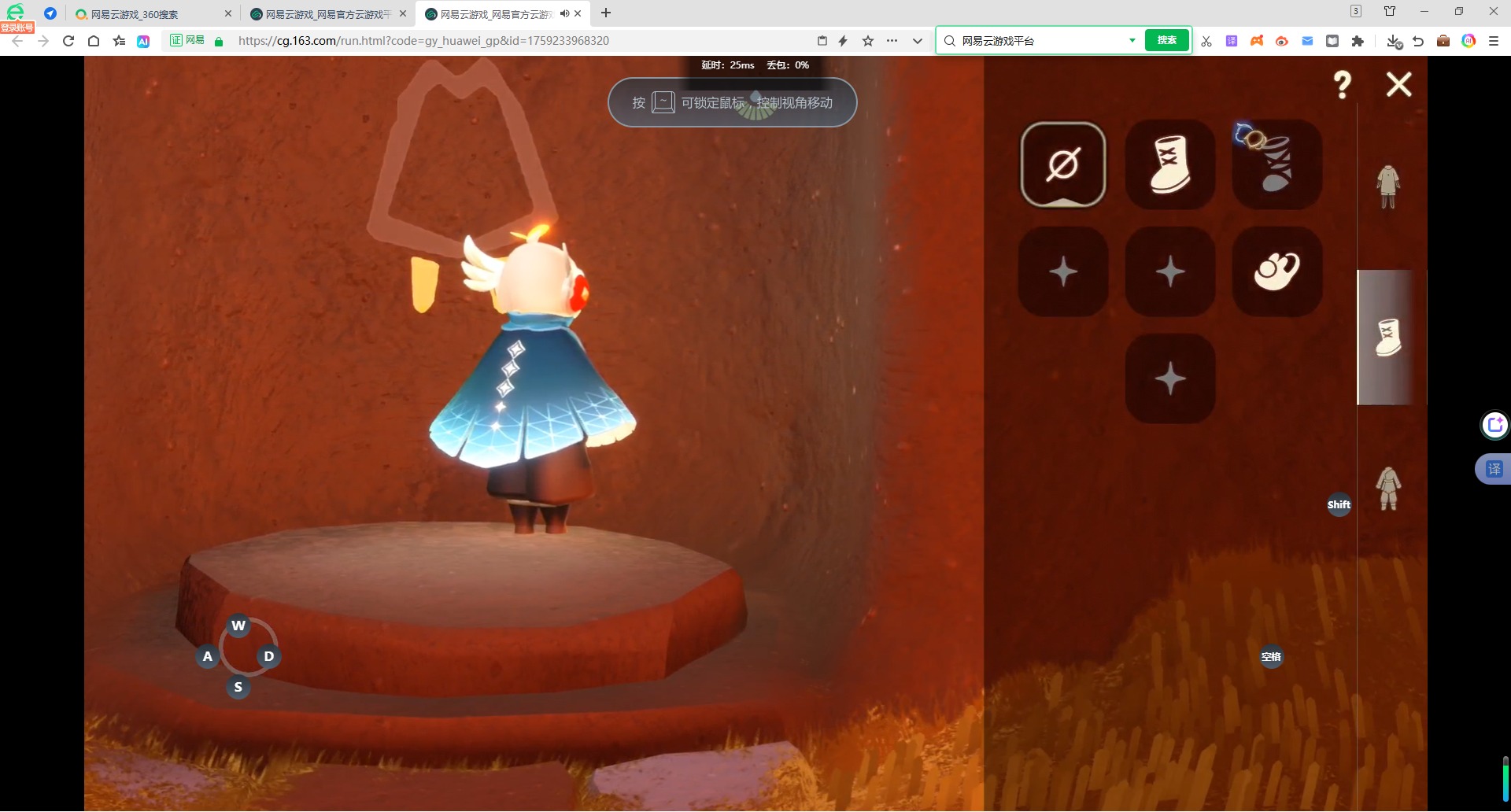Viewport: 1511px width, 812px height.
Task: Click the 网易 verified site badge
Action: coord(187,40)
